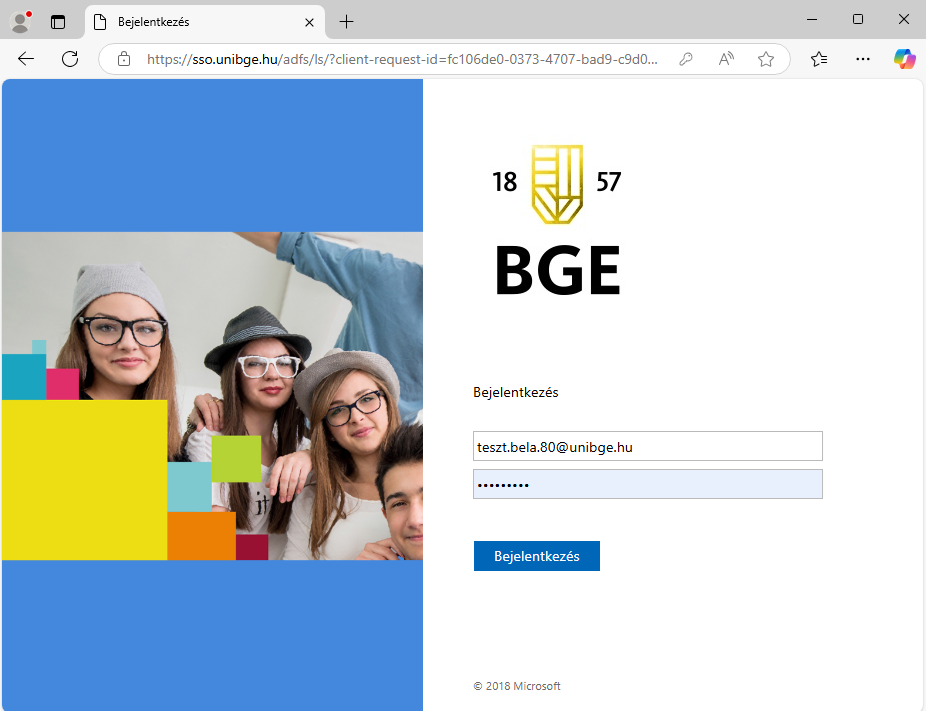Image resolution: width=926 pixels, height=711 pixels.
Task: Click the address bar URL
Action: [402, 59]
